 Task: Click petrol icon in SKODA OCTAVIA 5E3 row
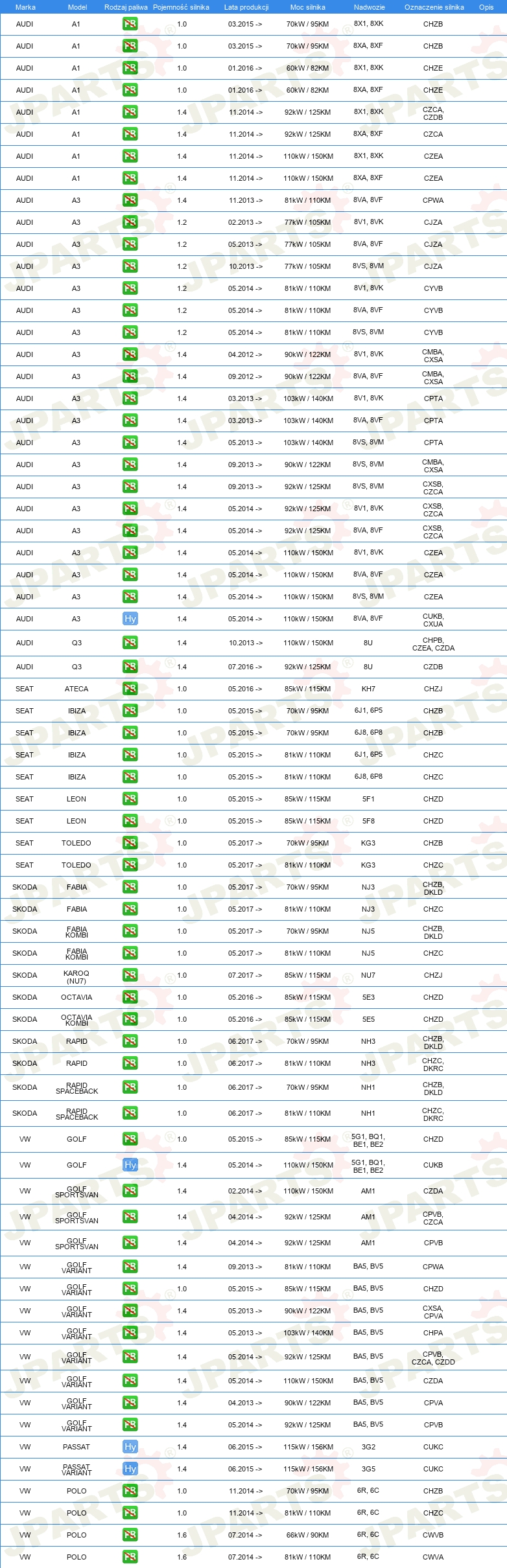(130, 997)
